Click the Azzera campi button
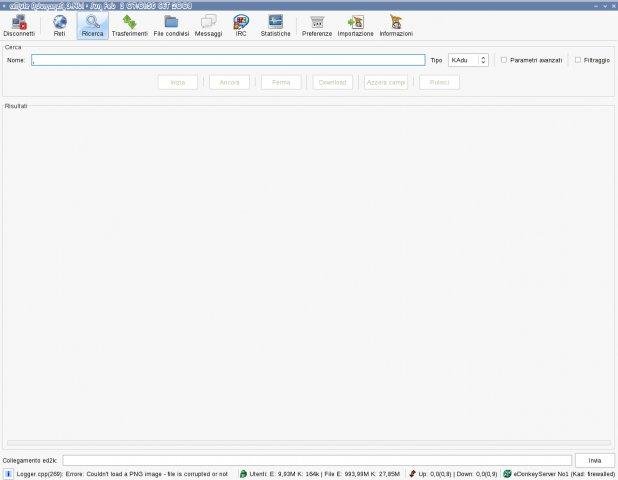Screen dimensions: 618x480 tap(386, 82)
